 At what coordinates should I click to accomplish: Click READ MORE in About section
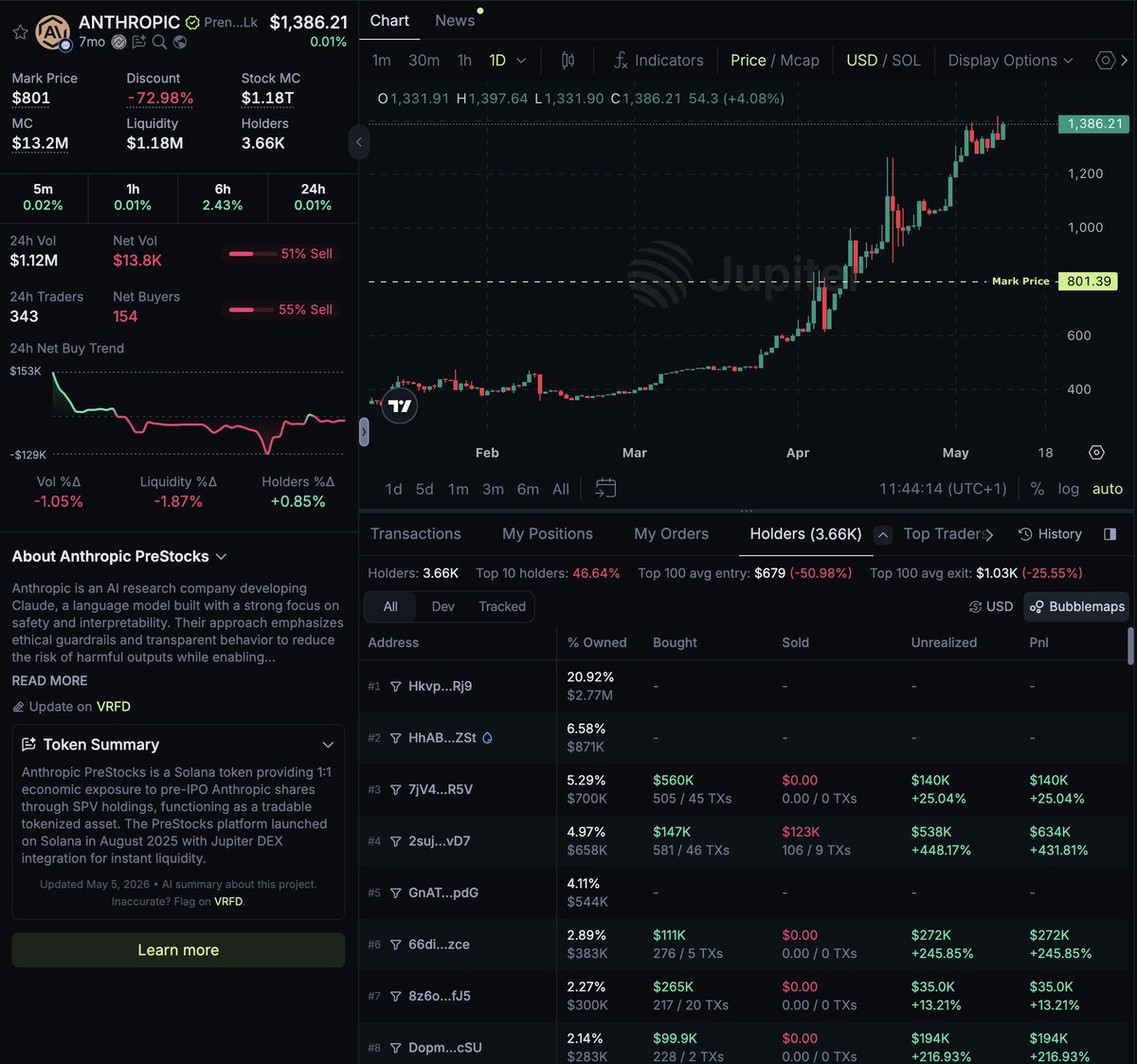pyautogui.click(x=49, y=681)
